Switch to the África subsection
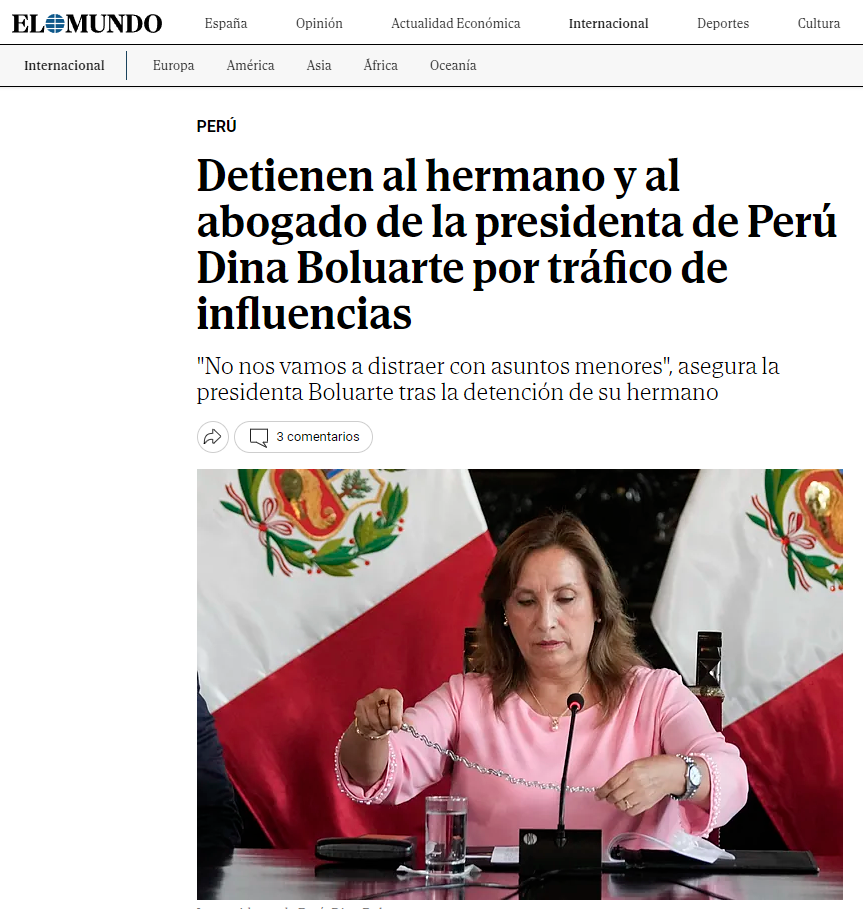 click(381, 66)
